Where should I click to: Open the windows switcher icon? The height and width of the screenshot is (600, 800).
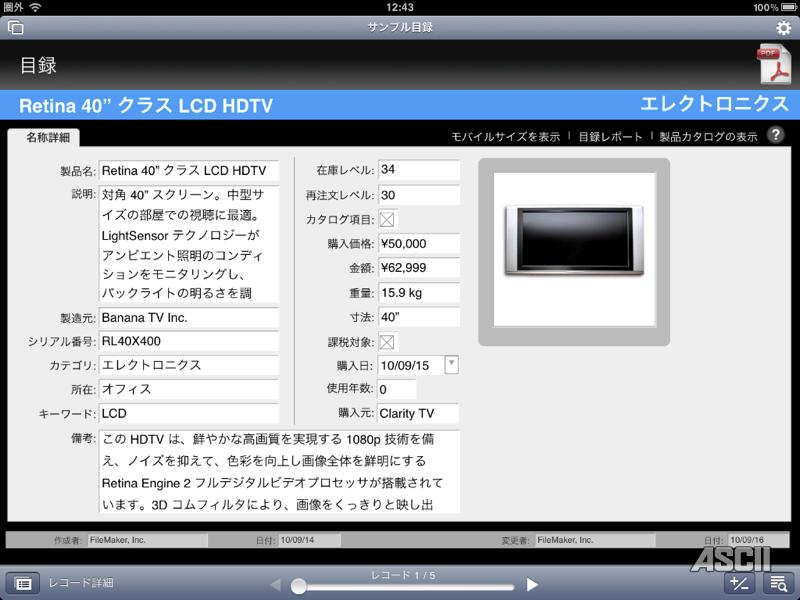[16, 28]
